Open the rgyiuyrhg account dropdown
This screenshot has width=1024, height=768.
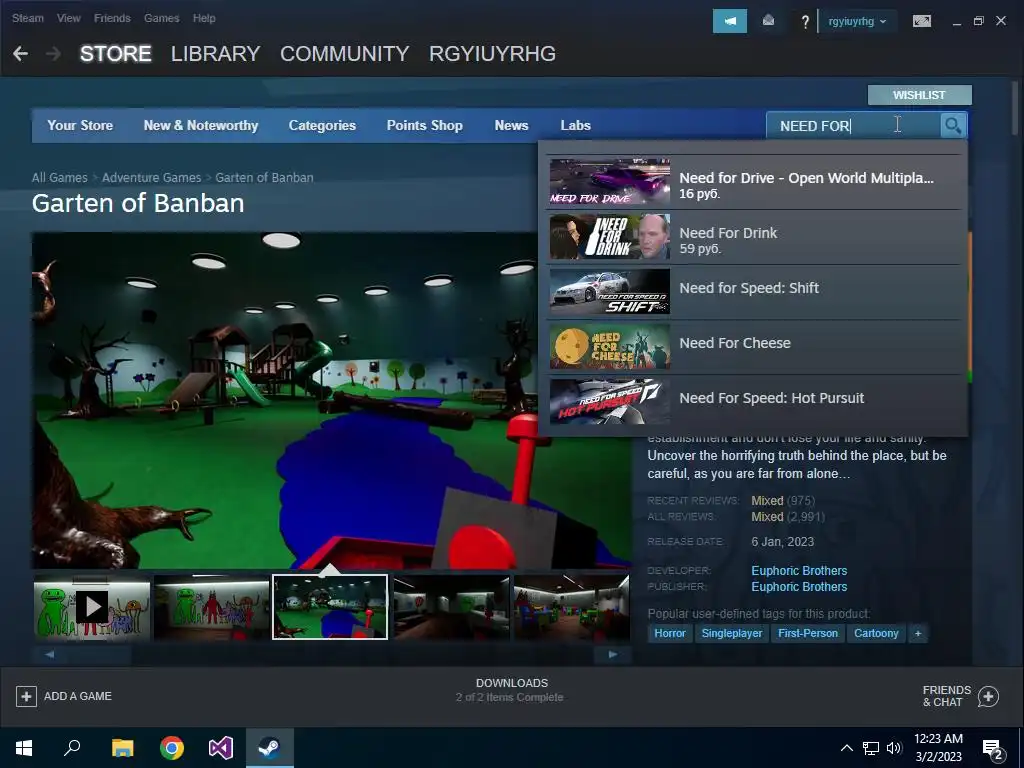857,21
